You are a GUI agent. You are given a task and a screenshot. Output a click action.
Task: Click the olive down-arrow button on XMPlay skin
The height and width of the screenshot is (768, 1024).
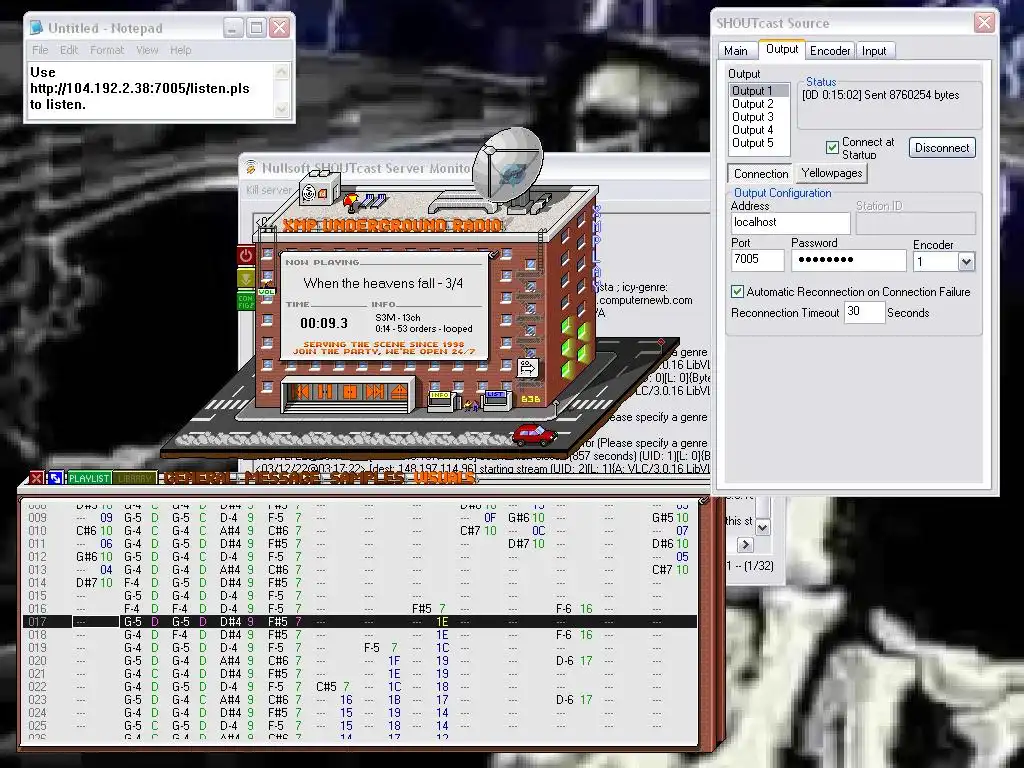point(246,279)
